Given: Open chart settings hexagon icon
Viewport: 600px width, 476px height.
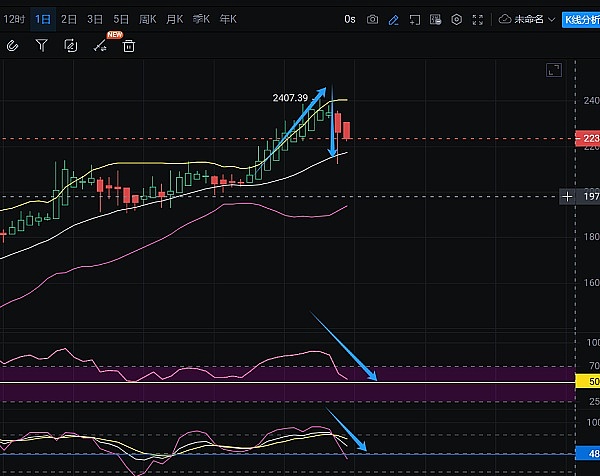Looking at the screenshot, I should tap(457, 19).
